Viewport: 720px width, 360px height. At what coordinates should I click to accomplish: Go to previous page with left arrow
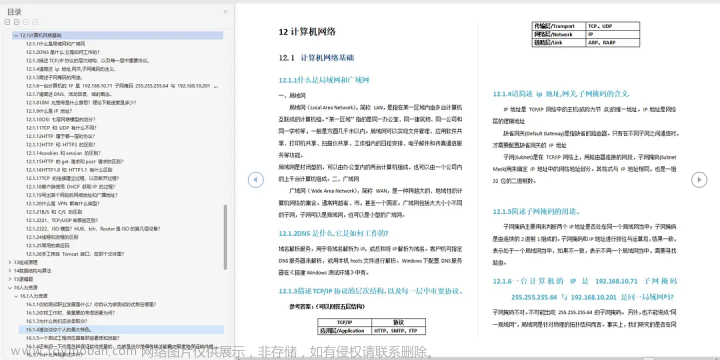[256, 180]
